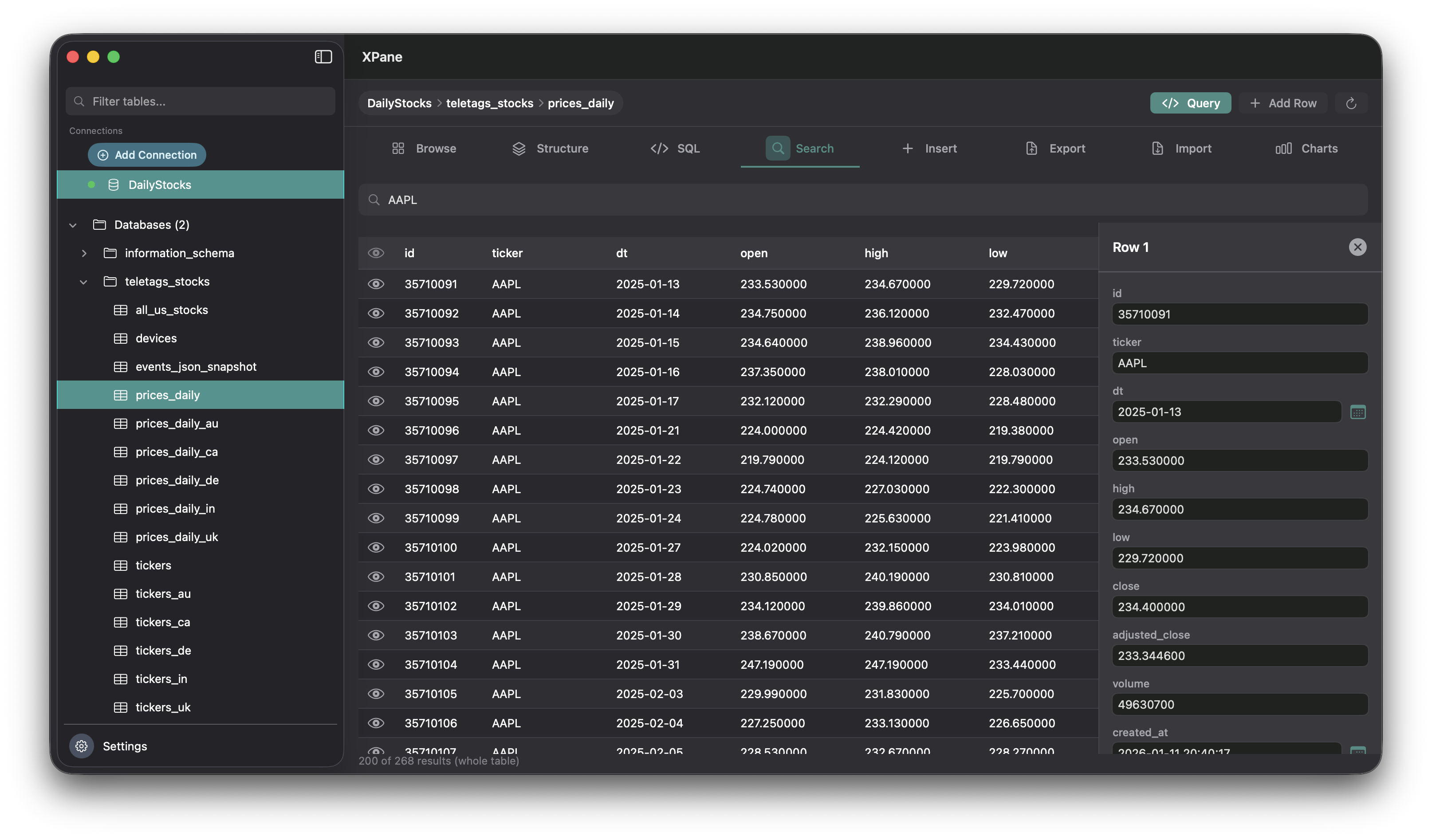The height and width of the screenshot is (840, 1432).
Task: Click the Query button
Action: 1190,103
